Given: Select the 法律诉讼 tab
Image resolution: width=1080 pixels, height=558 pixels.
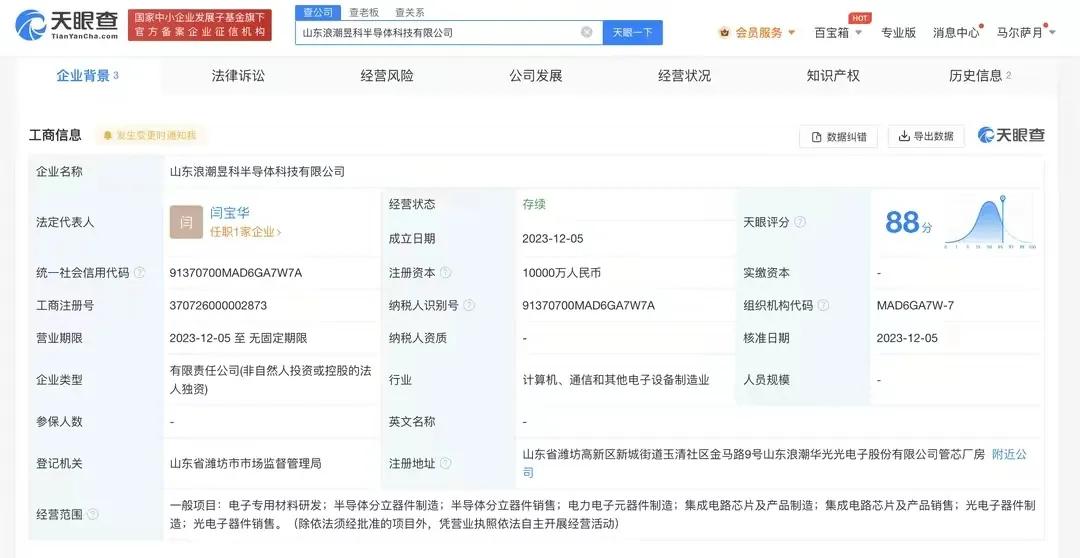Looking at the screenshot, I should pyautogui.click(x=238, y=76).
